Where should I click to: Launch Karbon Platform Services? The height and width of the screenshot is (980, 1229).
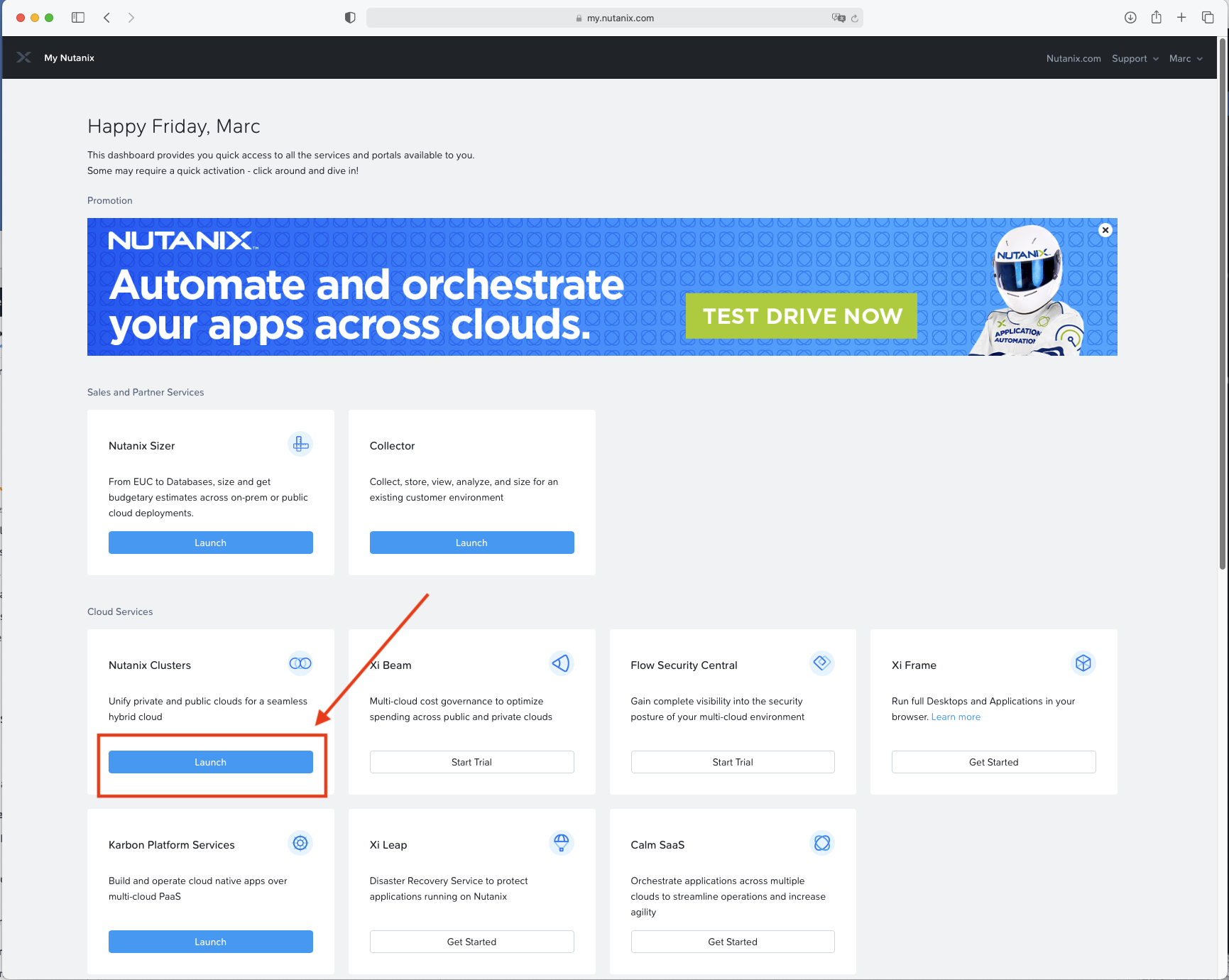click(211, 942)
